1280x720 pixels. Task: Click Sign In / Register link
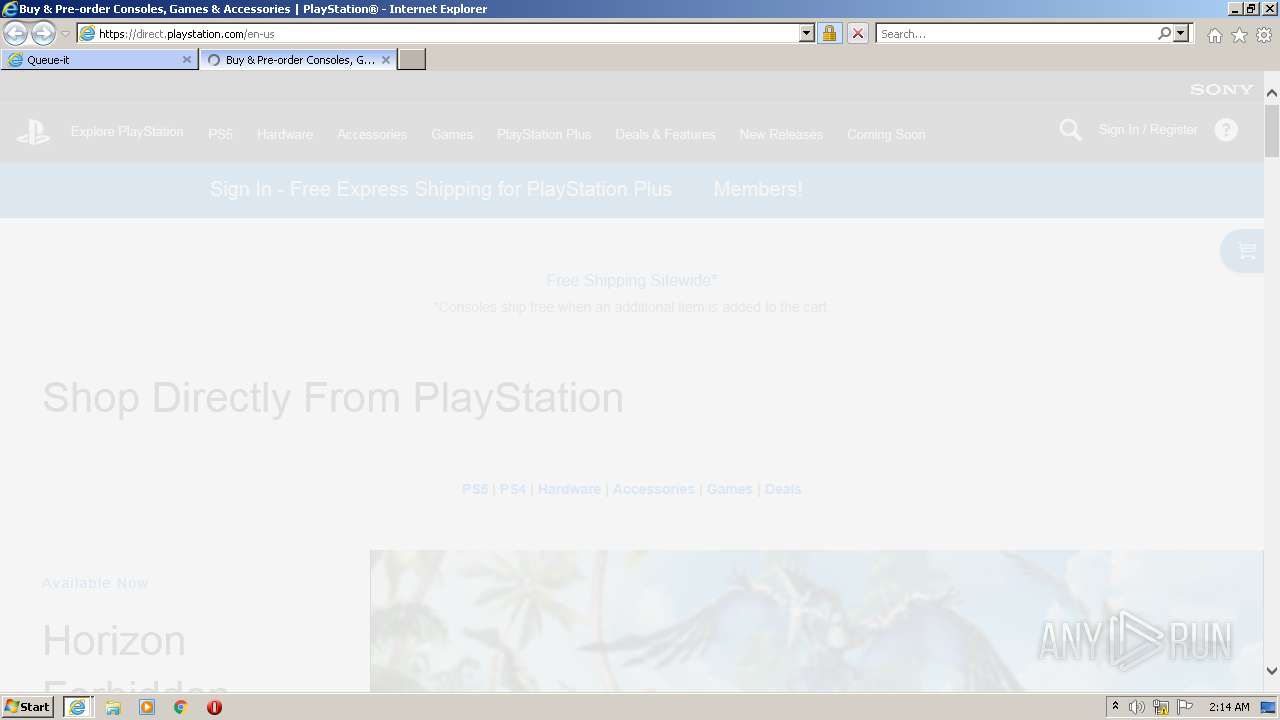(x=1148, y=130)
